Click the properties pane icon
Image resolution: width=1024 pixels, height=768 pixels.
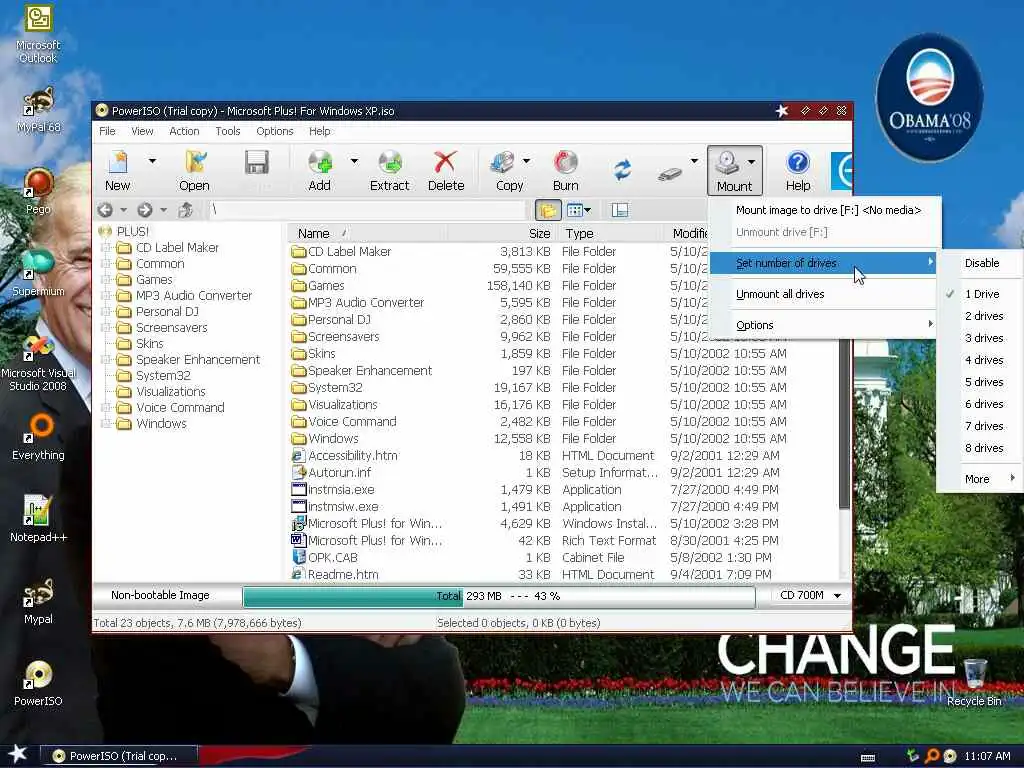(620, 210)
